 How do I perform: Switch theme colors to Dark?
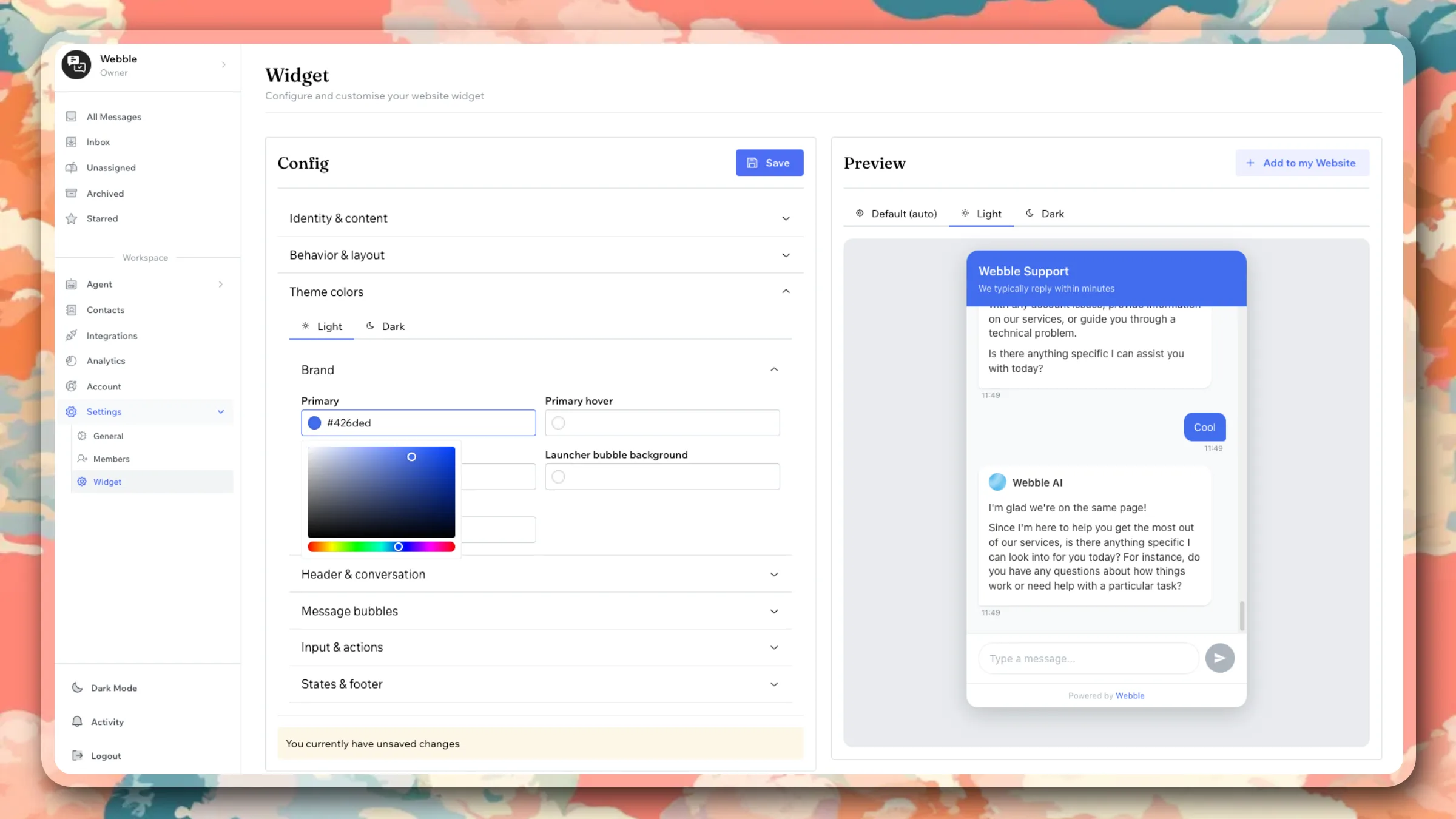pos(385,326)
